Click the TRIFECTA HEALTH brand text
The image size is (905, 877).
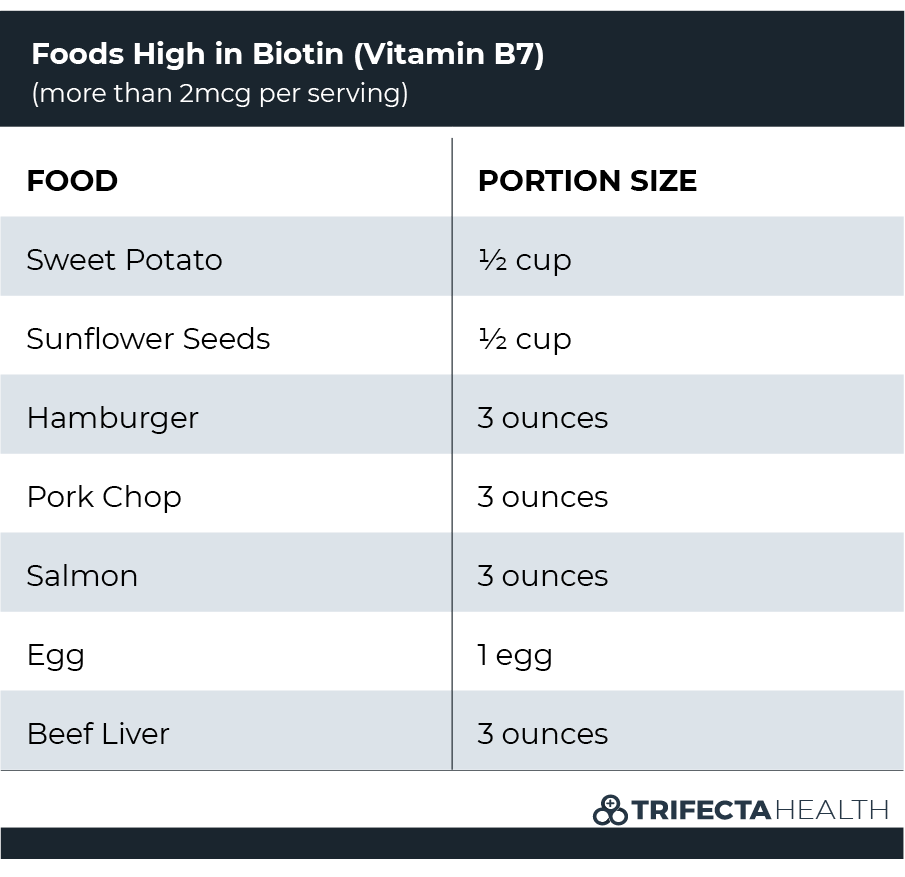tap(760, 810)
